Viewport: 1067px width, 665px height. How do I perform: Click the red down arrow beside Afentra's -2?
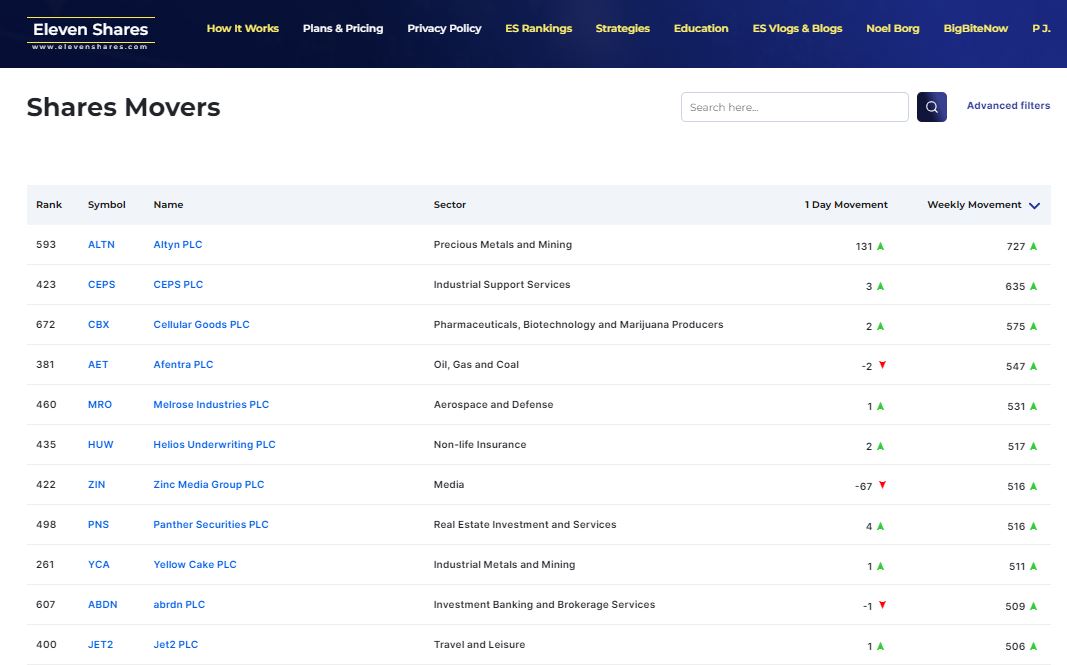tap(881, 366)
